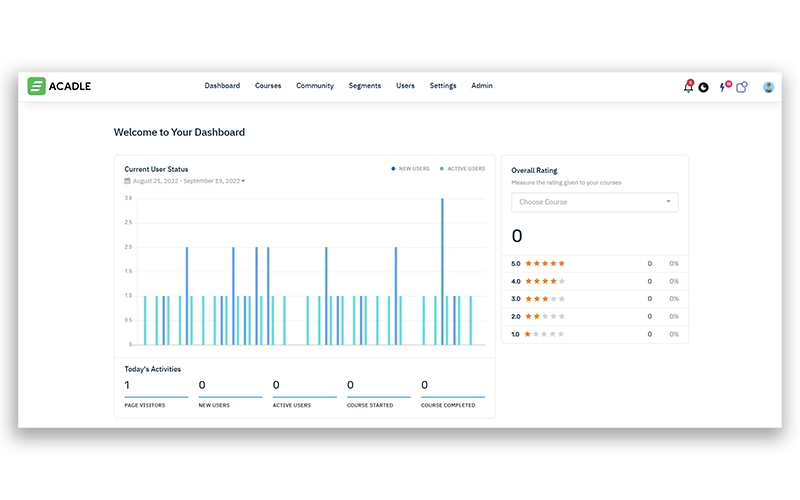Open the Community menu

(315, 86)
